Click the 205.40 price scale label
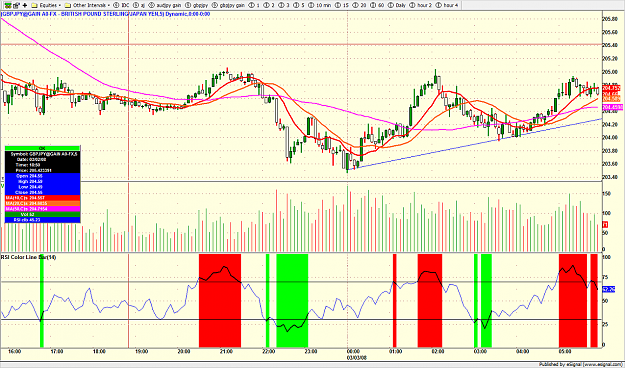625x368 pixels. click(610, 45)
